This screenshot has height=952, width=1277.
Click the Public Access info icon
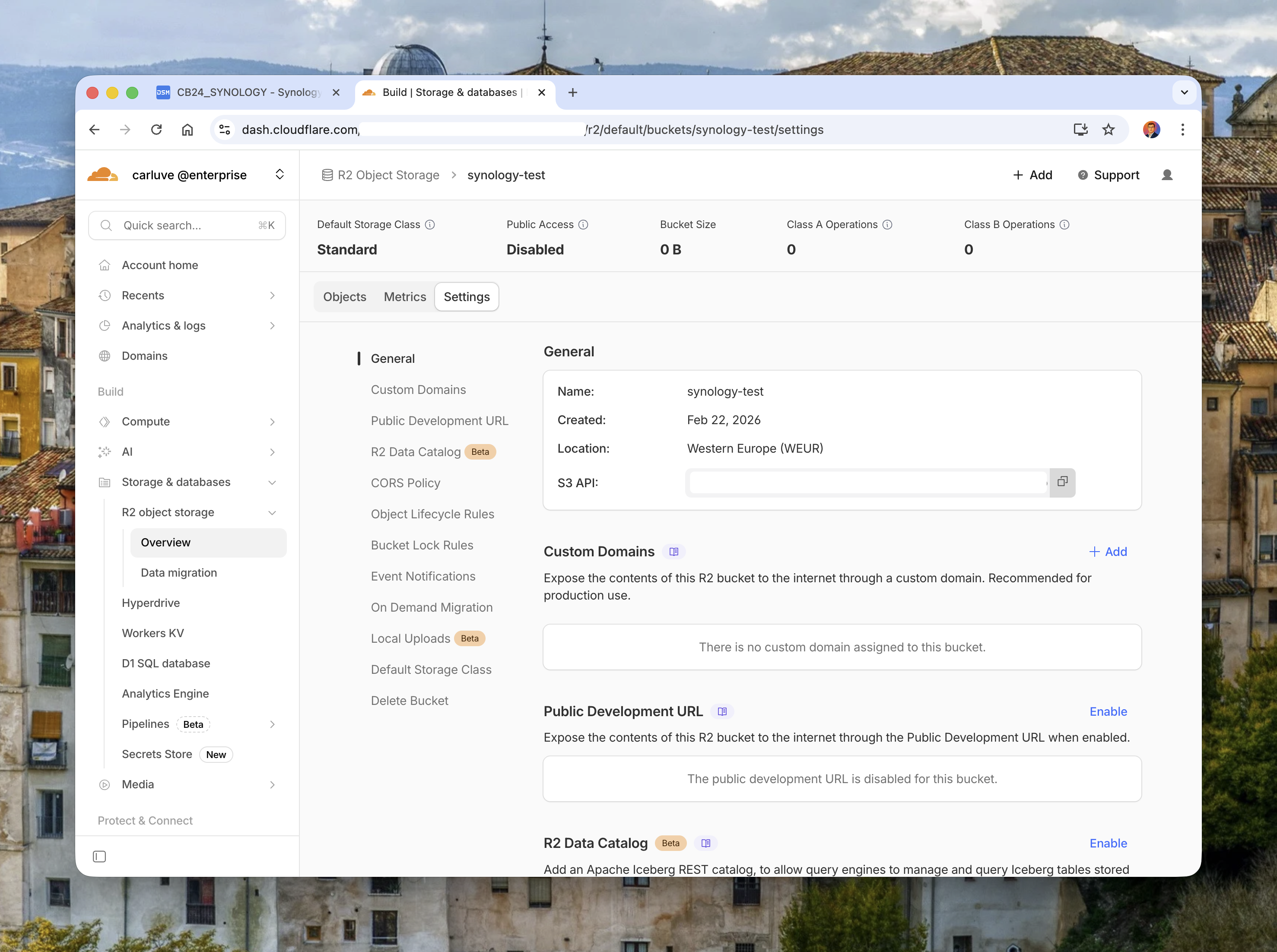(584, 225)
